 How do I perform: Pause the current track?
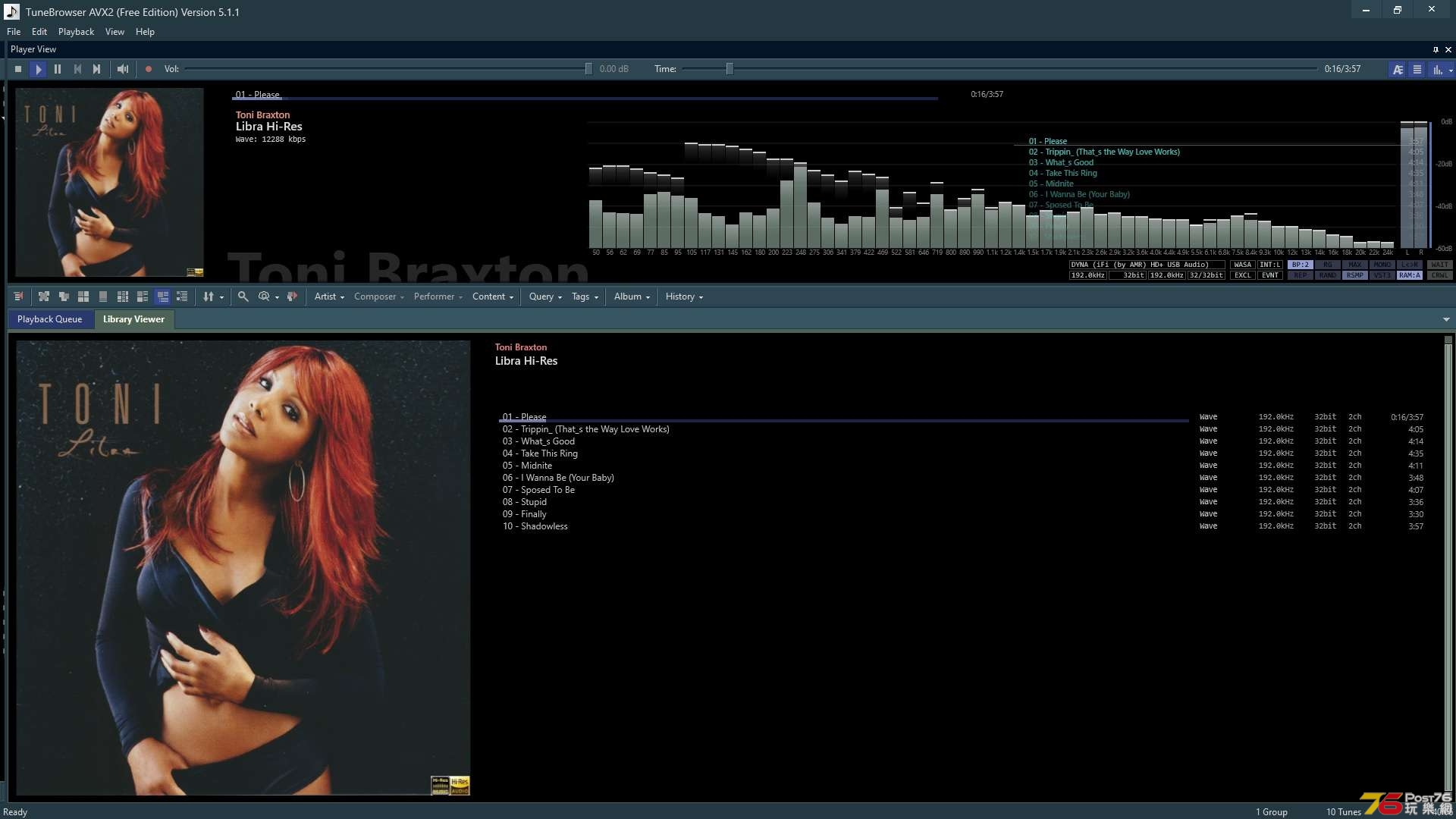pyautogui.click(x=58, y=69)
